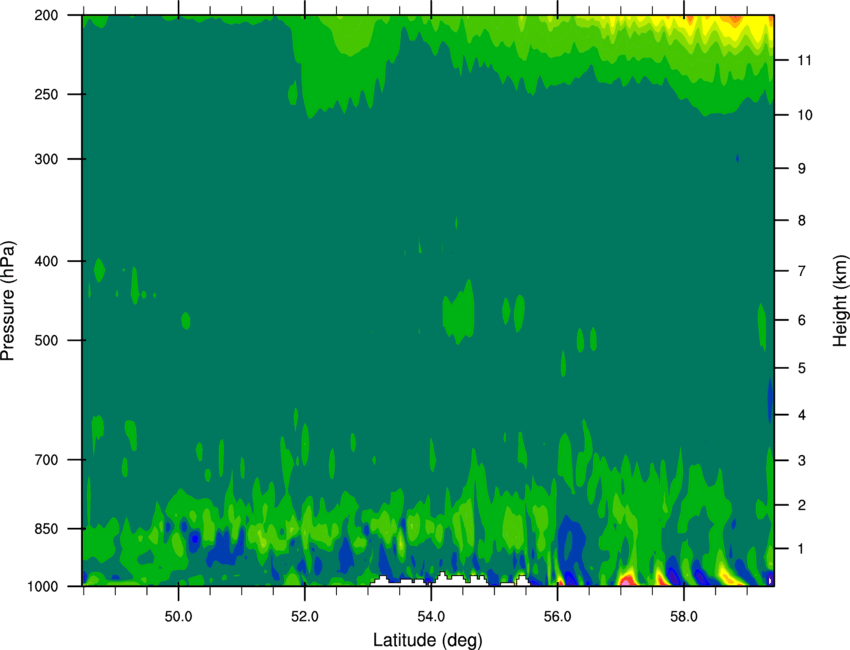Click the 500 pressure axis label
Viewport: 850px width, 650px height.
tap(46, 340)
